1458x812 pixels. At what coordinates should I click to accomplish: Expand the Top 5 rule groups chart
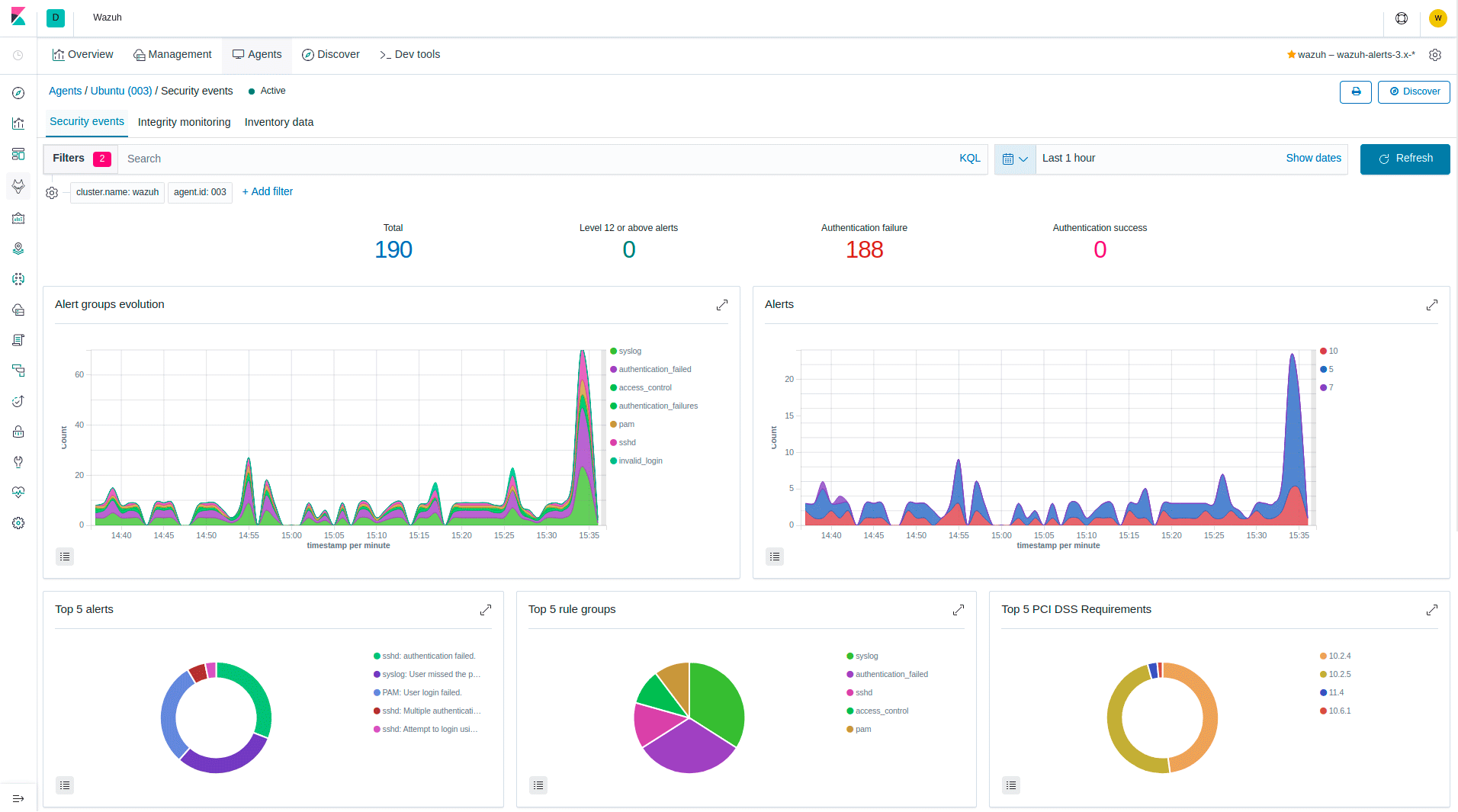[959, 610]
